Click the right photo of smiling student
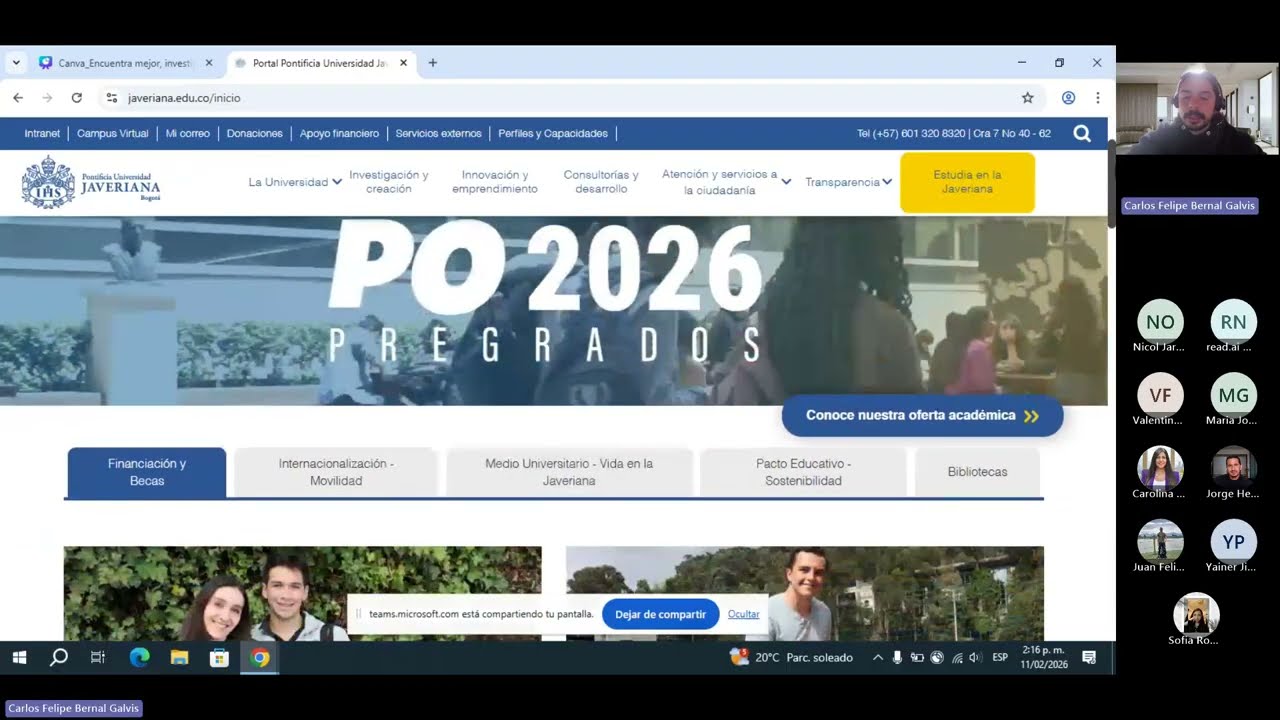 805,593
